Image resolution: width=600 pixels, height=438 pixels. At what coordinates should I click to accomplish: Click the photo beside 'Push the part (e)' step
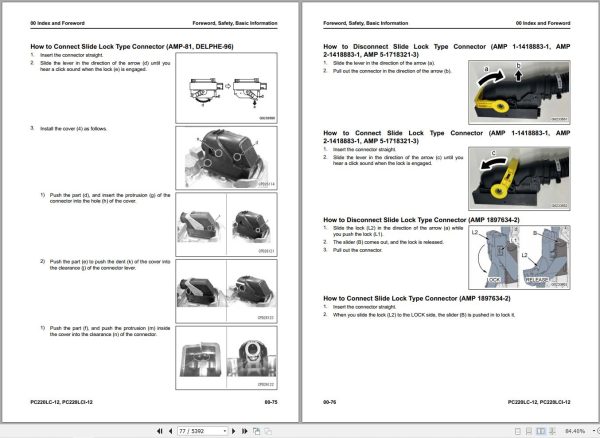(227, 291)
